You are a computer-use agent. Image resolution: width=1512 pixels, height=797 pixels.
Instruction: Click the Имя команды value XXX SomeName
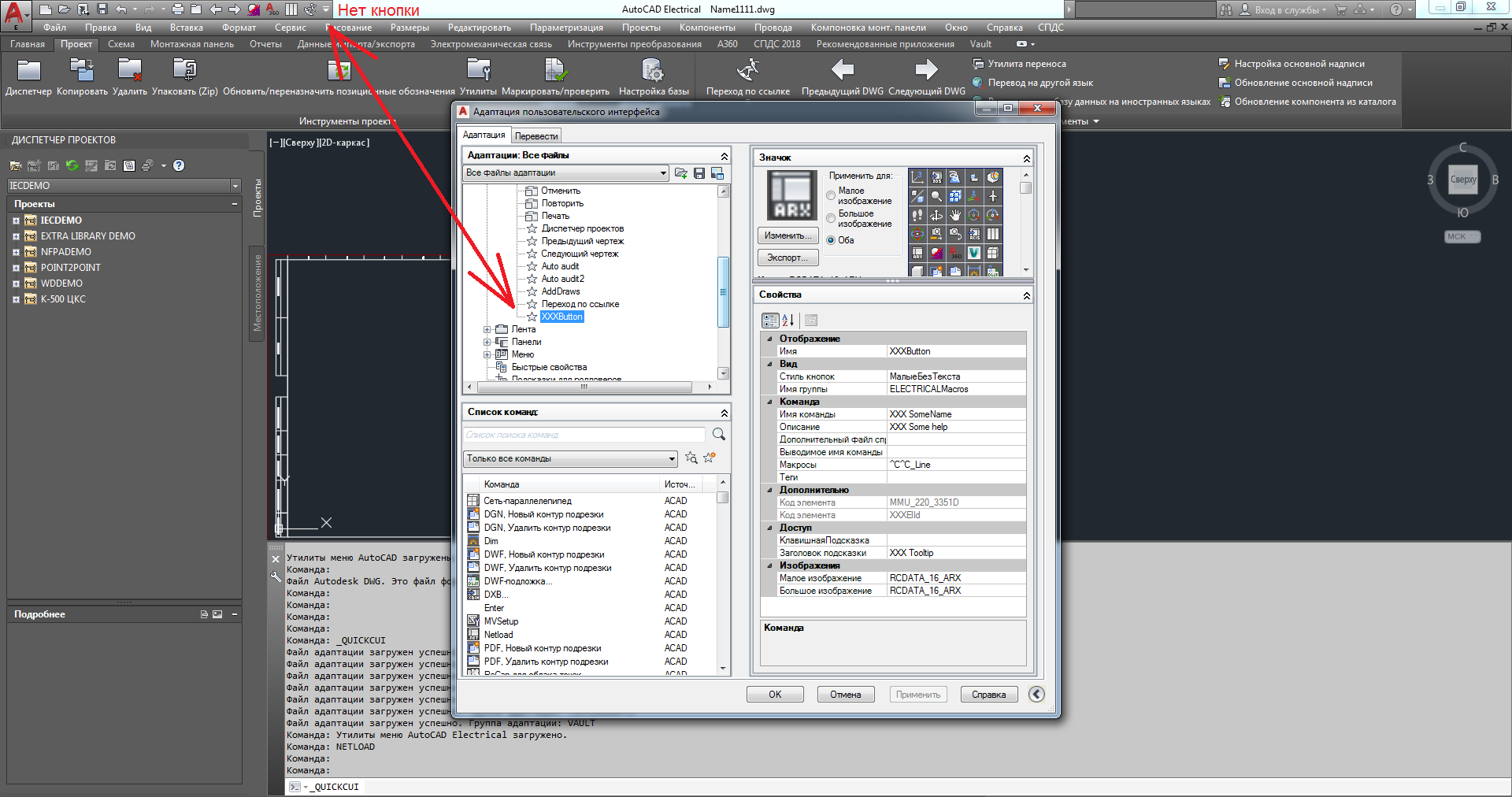[x=957, y=414]
